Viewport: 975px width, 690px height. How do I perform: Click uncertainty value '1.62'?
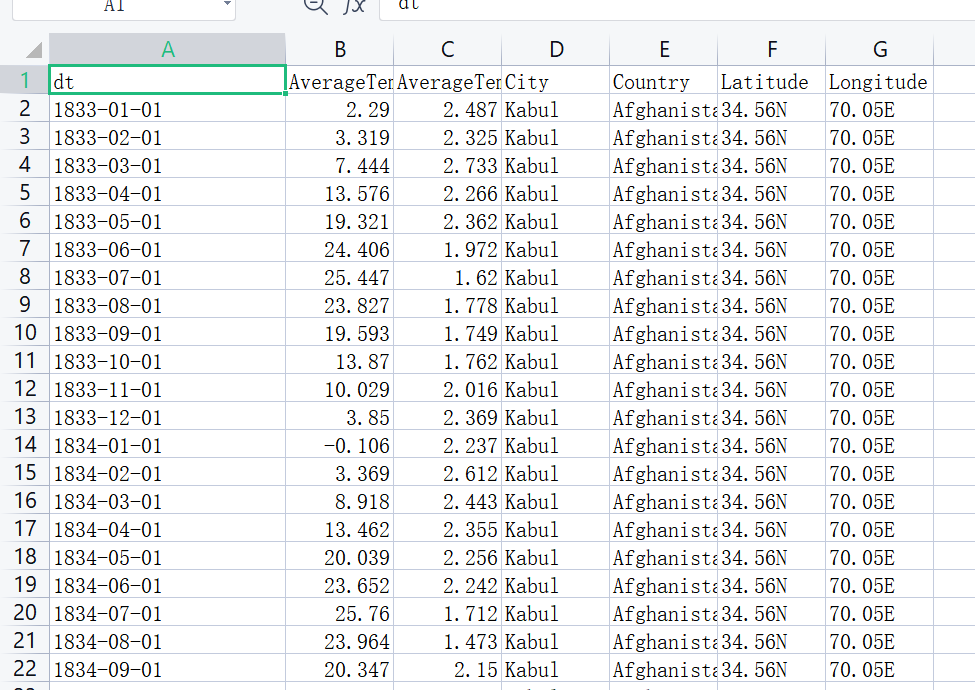448,277
